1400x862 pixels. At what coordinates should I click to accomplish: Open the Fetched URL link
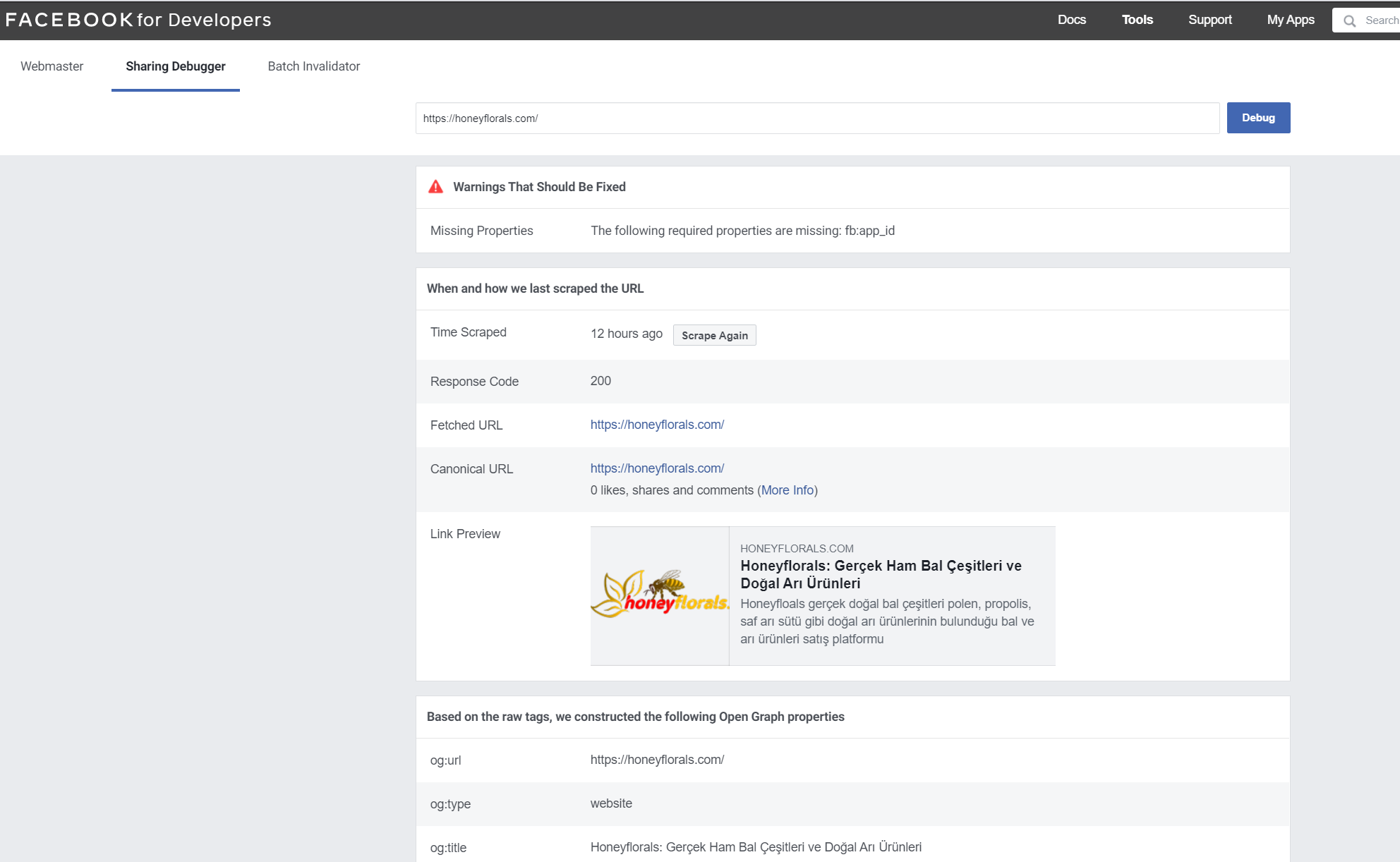[x=657, y=425]
